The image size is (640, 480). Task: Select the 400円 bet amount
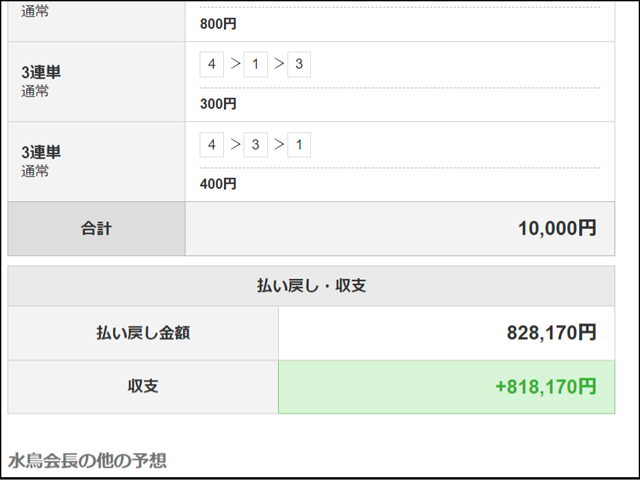point(218,184)
